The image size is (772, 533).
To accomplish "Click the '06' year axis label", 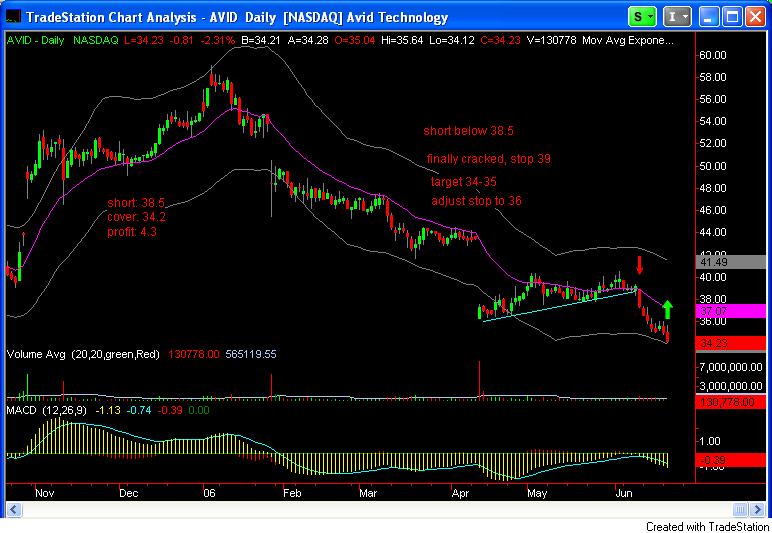I will (x=209, y=493).
